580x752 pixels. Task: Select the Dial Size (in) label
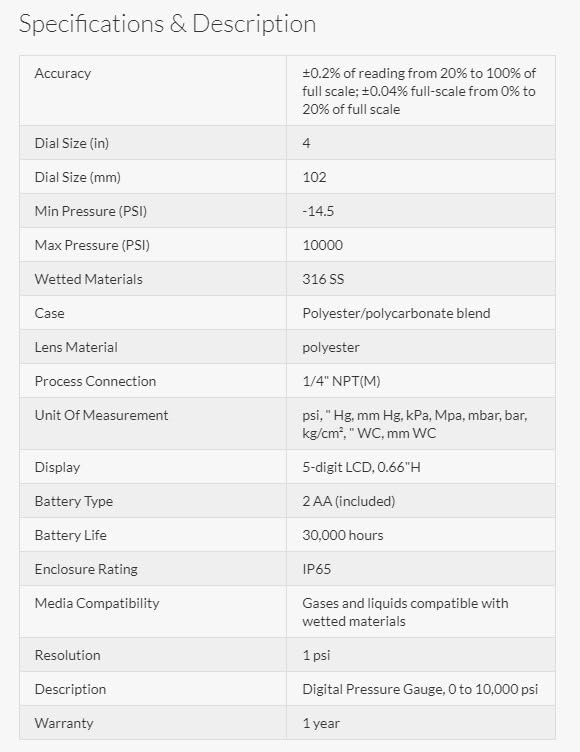[x=71, y=143]
